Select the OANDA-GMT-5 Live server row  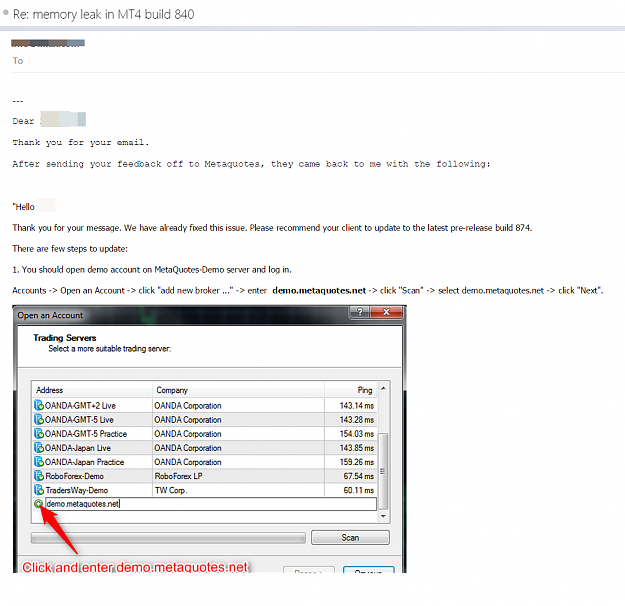point(204,419)
